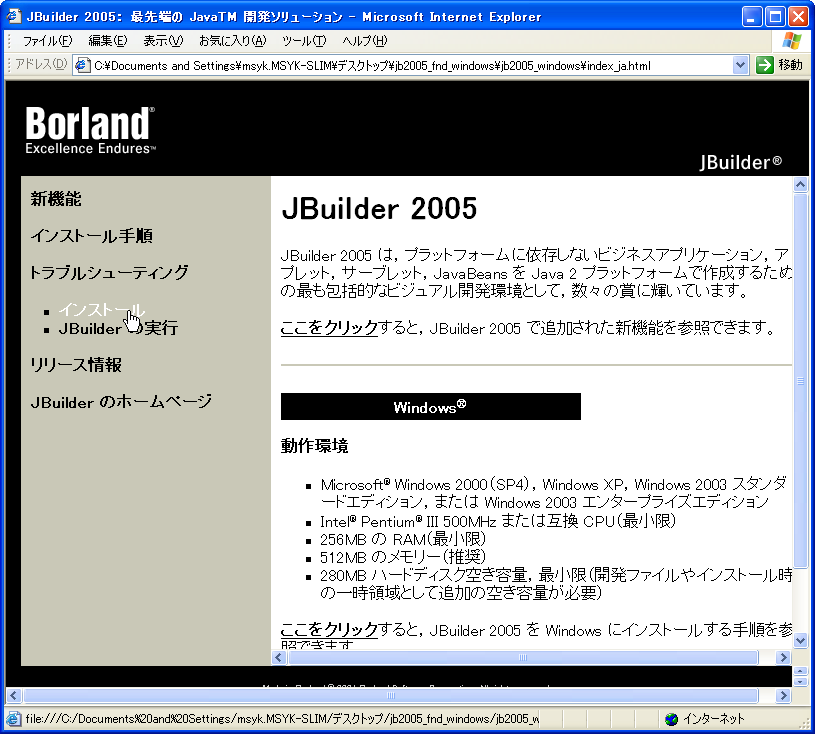Visit the JBuilder のホームページ link
This screenshot has width=815, height=734.
pyautogui.click(x=121, y=401)
